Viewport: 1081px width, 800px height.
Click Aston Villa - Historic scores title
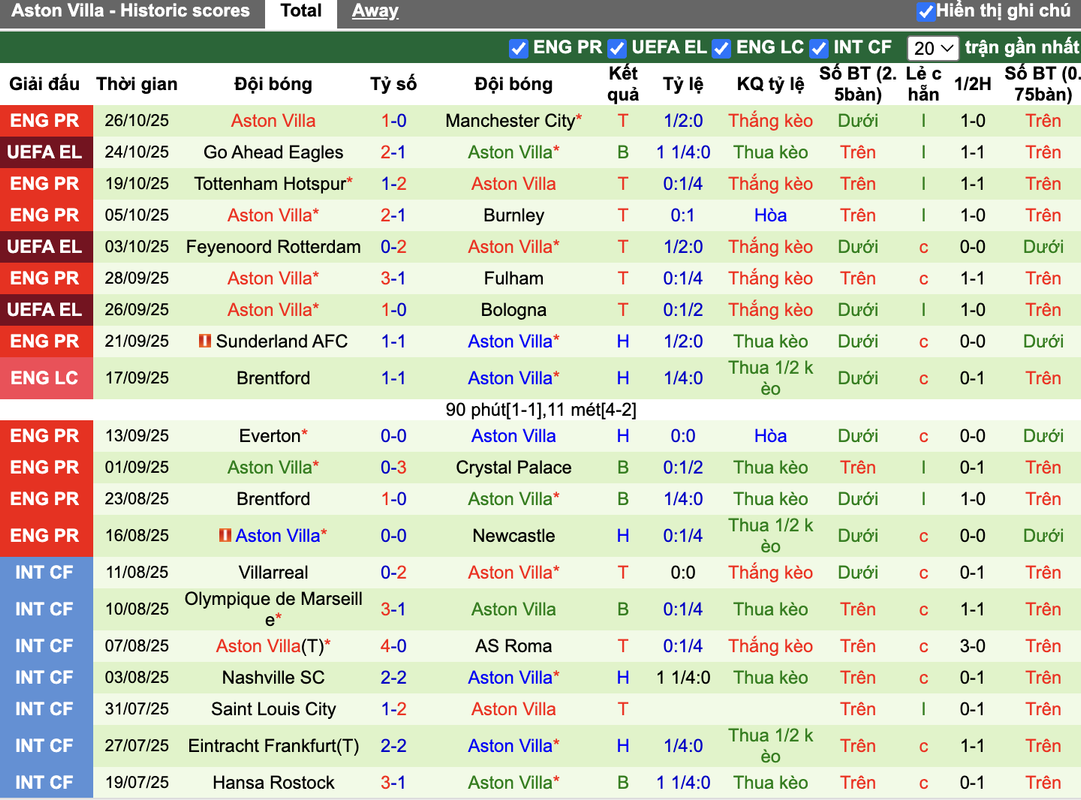point(130,11)
